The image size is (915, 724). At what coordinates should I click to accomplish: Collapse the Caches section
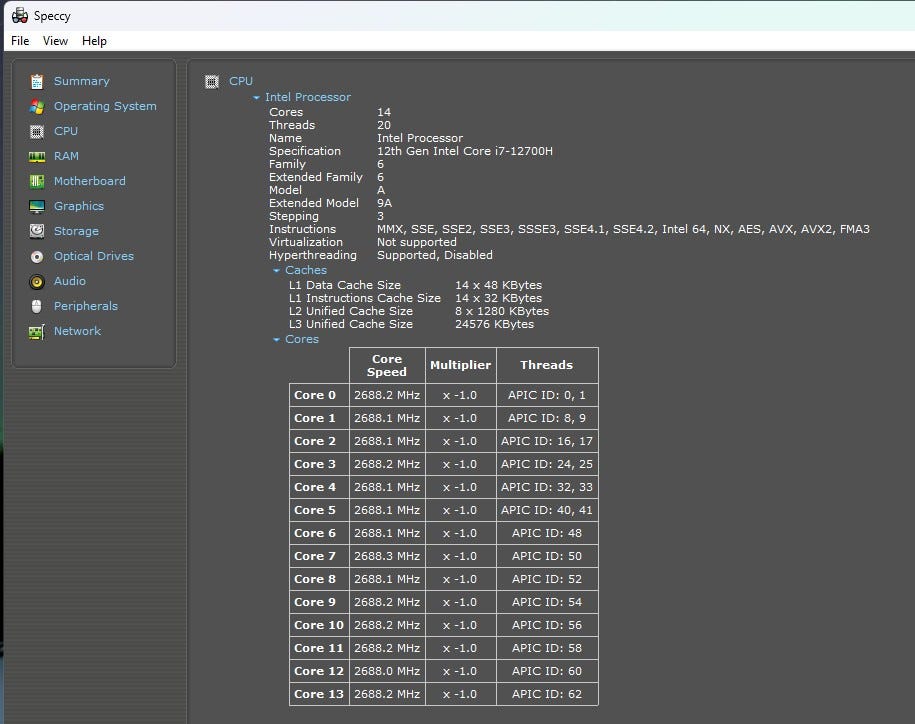pos(277,271)
